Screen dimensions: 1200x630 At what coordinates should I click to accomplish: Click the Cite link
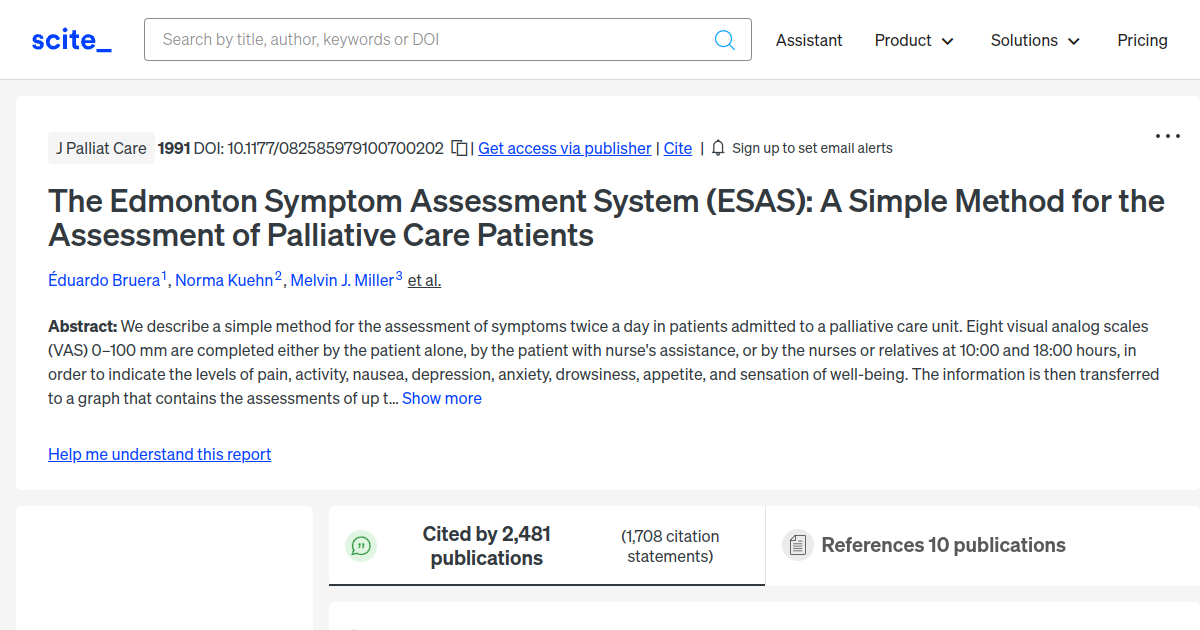[x=677, y=148]
